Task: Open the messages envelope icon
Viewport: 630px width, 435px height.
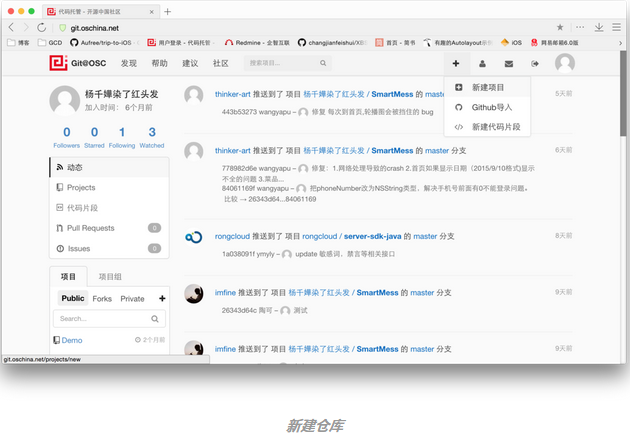Action: coord(508,63)
